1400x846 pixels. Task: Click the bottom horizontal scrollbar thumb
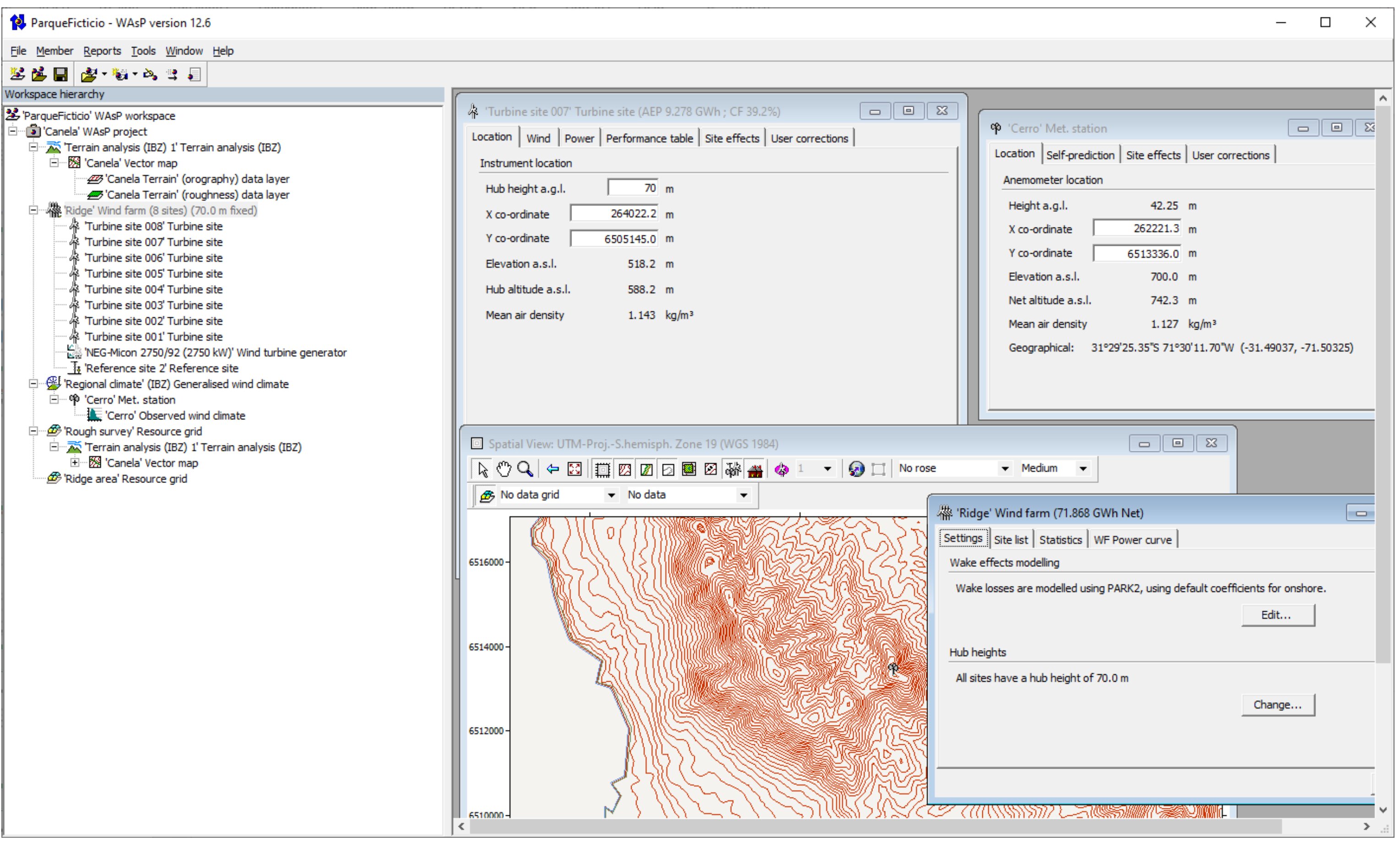coord(875,826)
